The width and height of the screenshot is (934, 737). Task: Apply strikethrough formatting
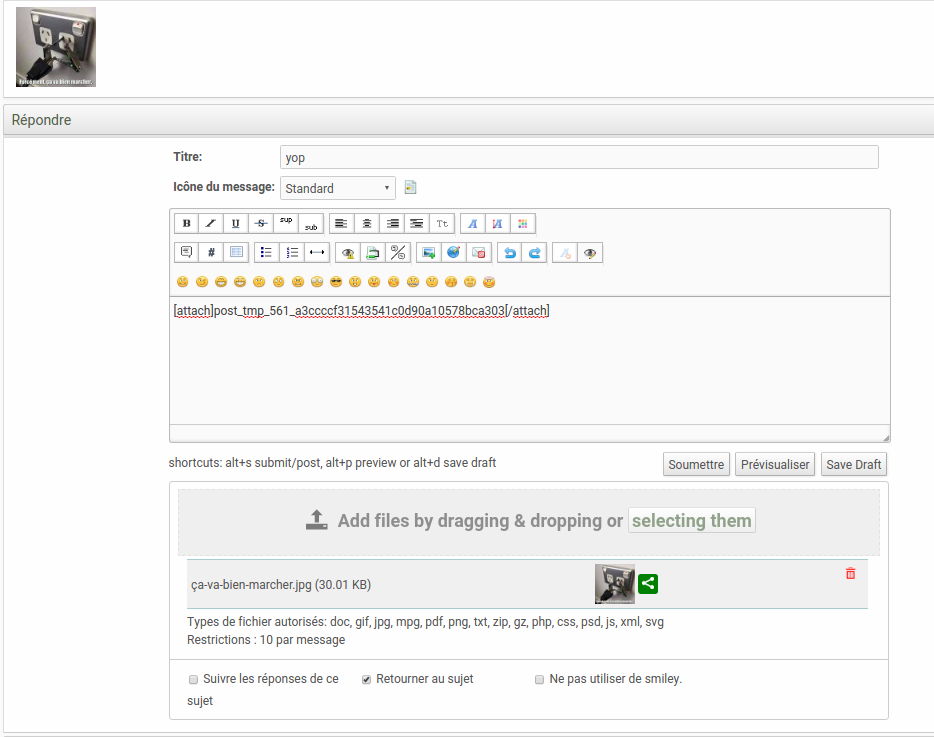click(261, 224)
